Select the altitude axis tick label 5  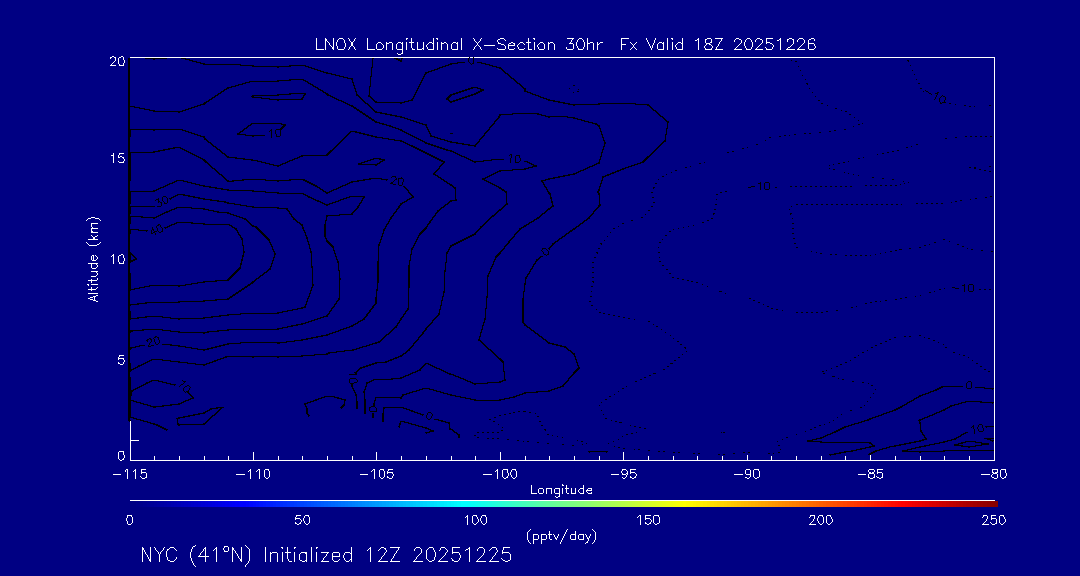(121, 360)
